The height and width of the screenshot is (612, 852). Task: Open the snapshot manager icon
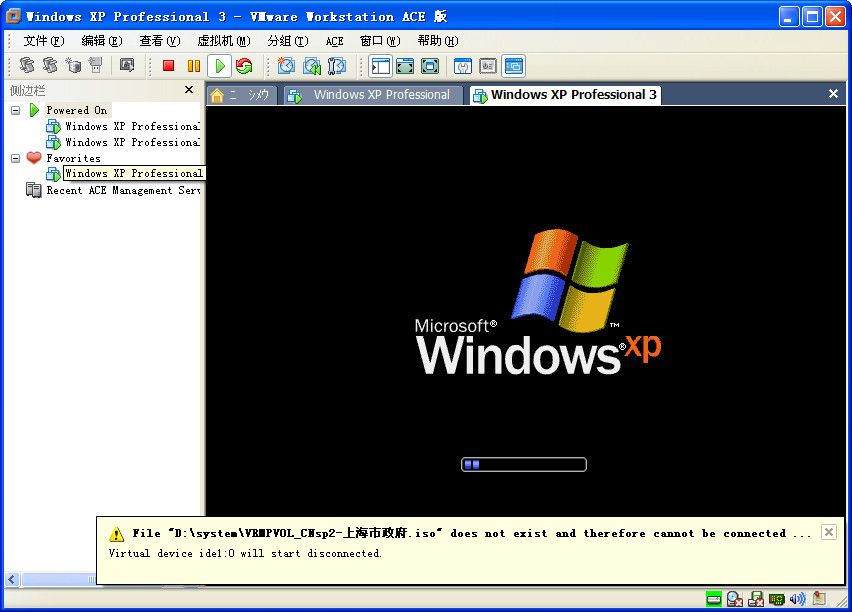tap(336, 66)
